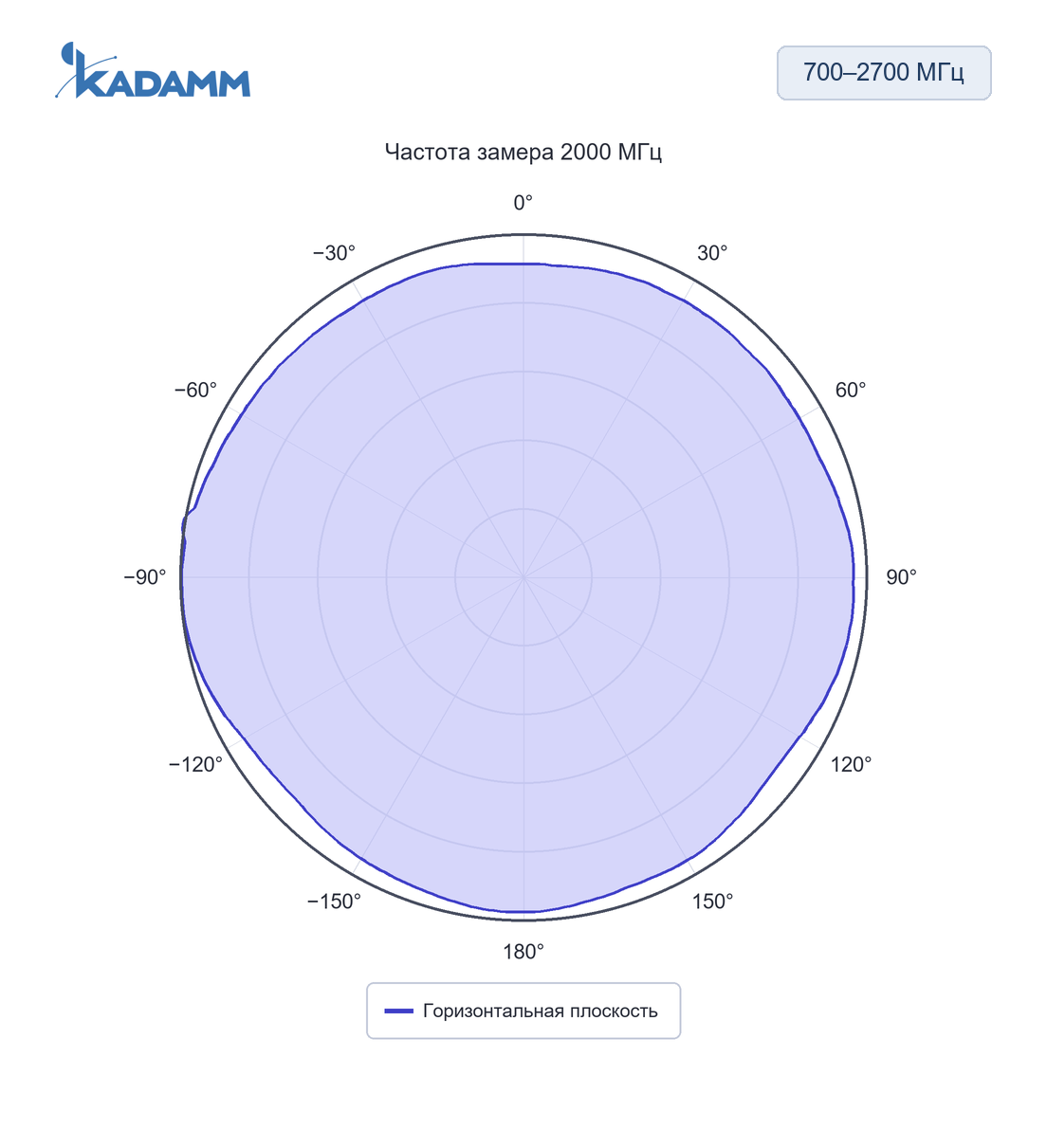Click the 60° angle label

pos(851,391)
